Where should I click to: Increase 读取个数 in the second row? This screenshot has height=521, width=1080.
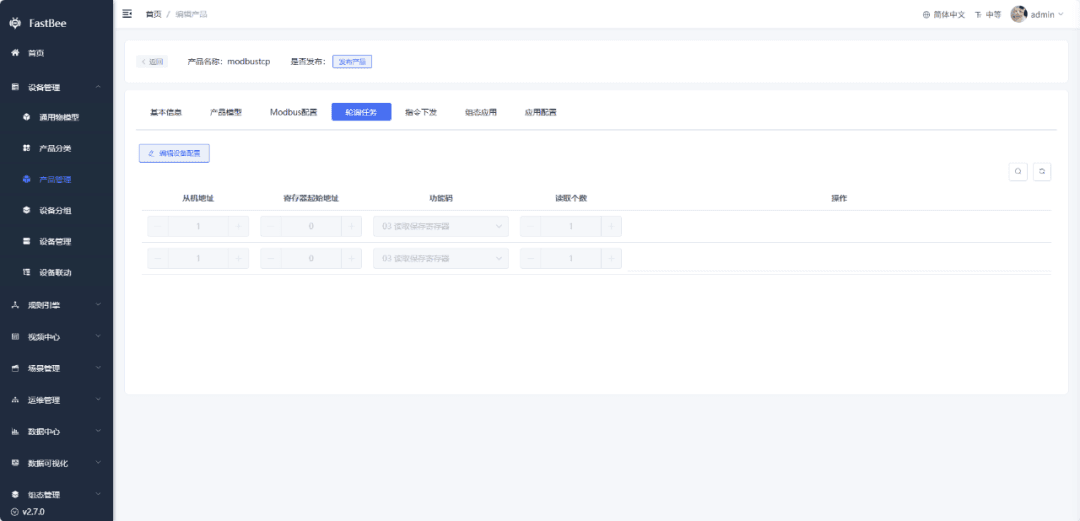point(612,258)
